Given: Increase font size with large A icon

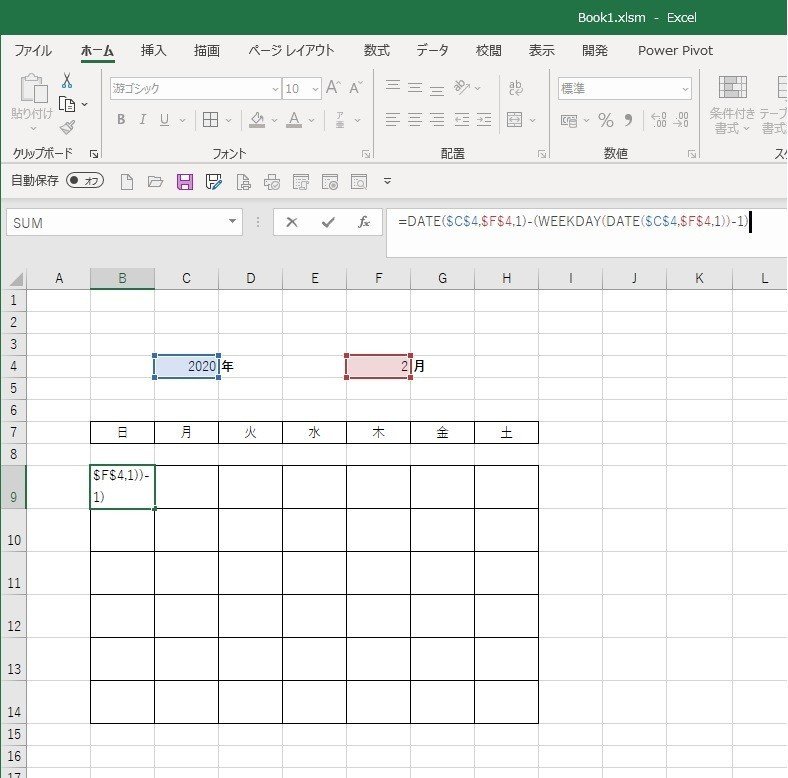Looking at the screenshot, I should point(333,87).
